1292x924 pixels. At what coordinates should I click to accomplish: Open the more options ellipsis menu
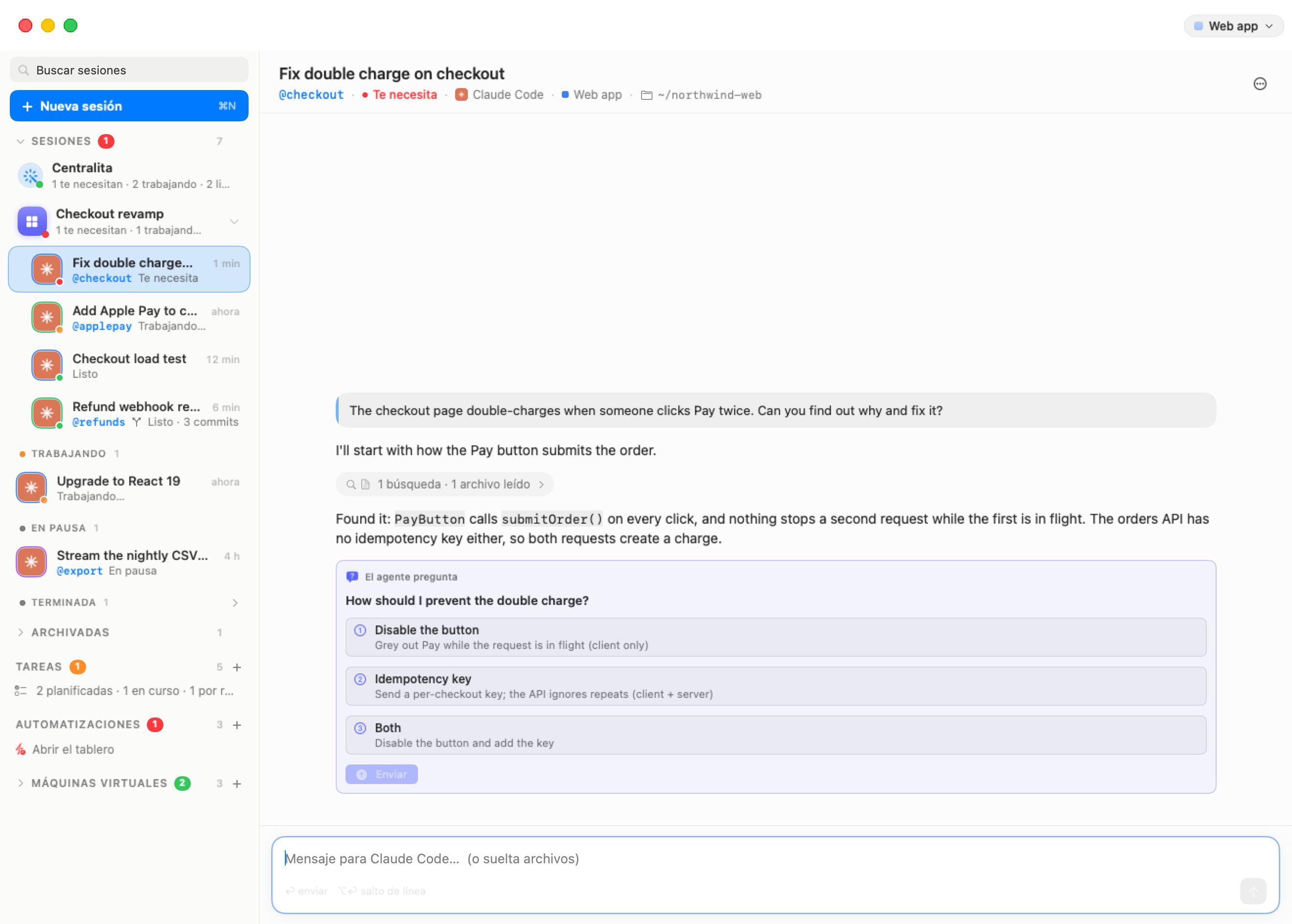click(x=1260, y=84)
